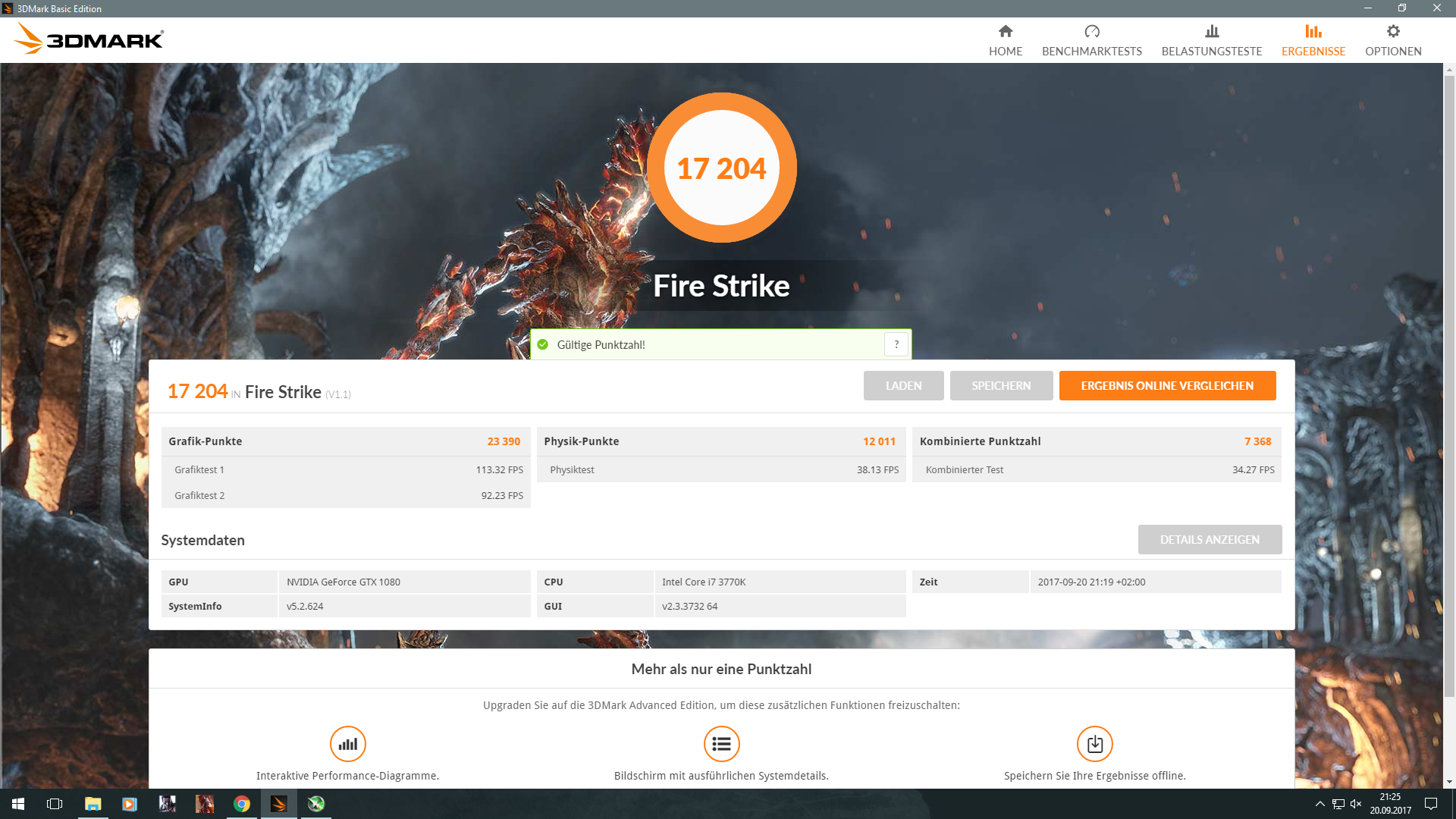The width and height of the screenshot is (1456, 819).
Task: Switch to the Ergebnisse tab
Action: [x=1313, y=40]
